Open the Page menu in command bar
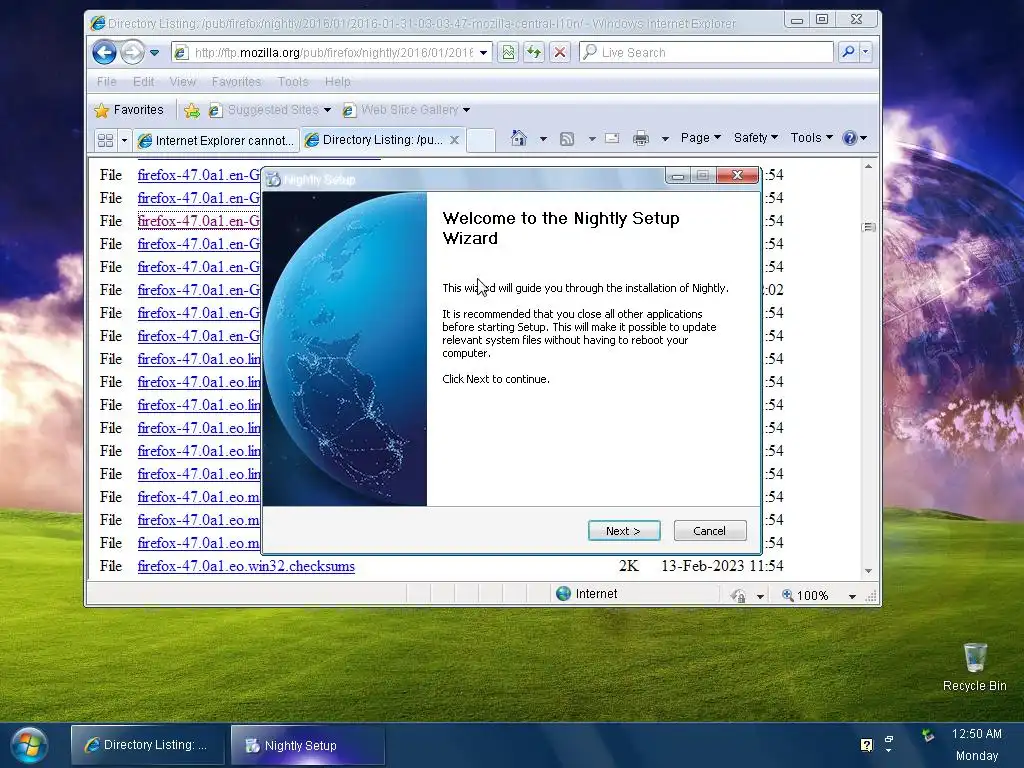 click(x=700, y=138)
